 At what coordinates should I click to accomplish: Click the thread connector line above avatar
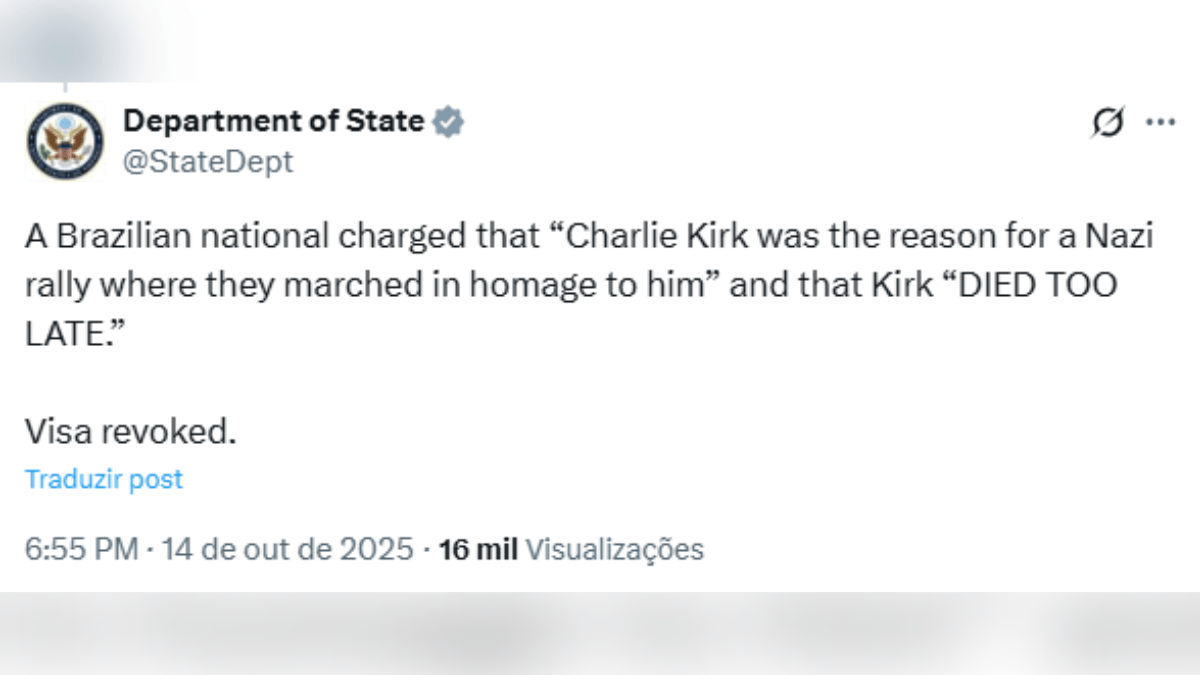pos(65,88)
